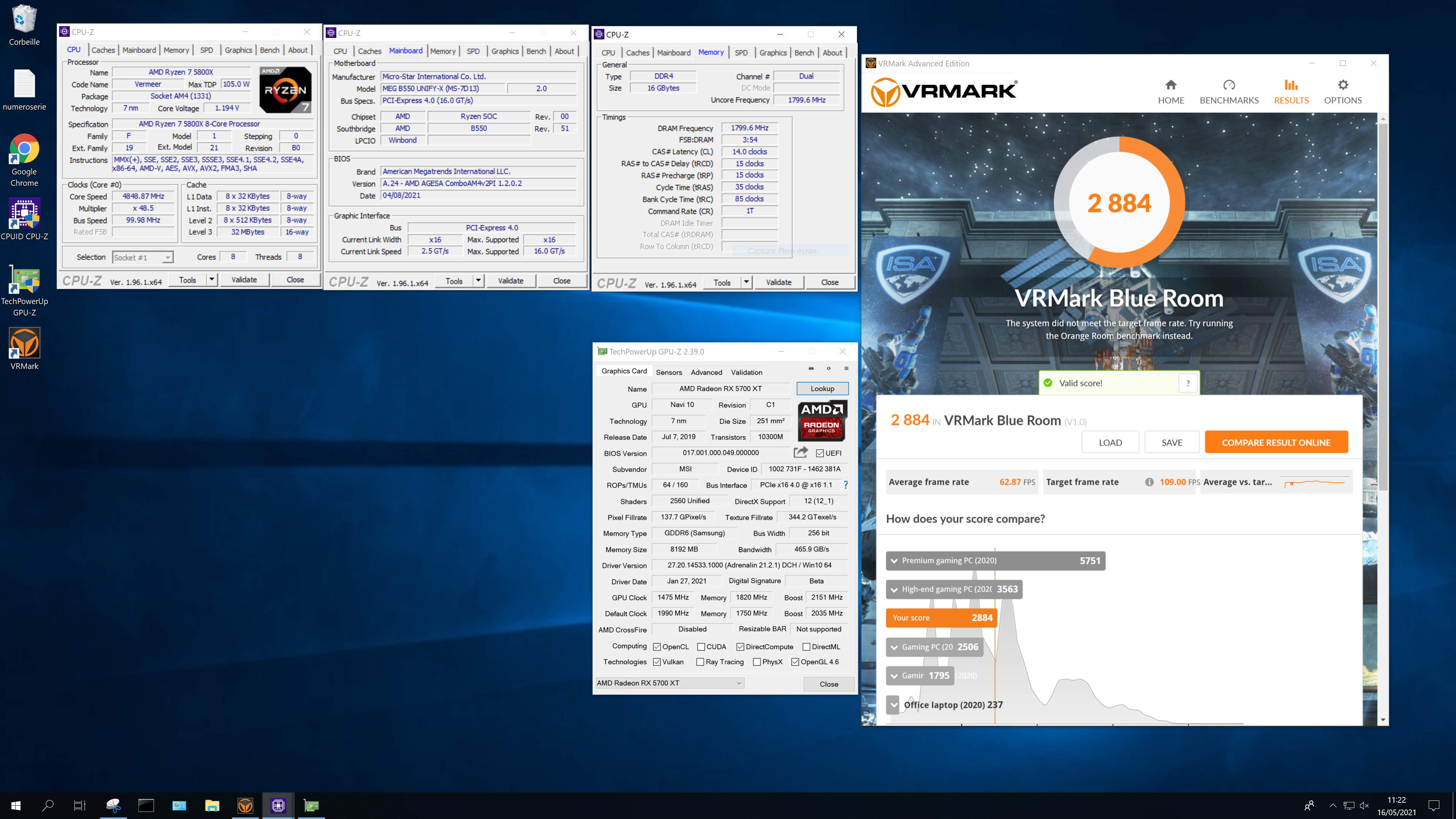The image size is (1456, 819).
Task: Click SAVE button in VRMark
Action: (x=1172, y=442)
